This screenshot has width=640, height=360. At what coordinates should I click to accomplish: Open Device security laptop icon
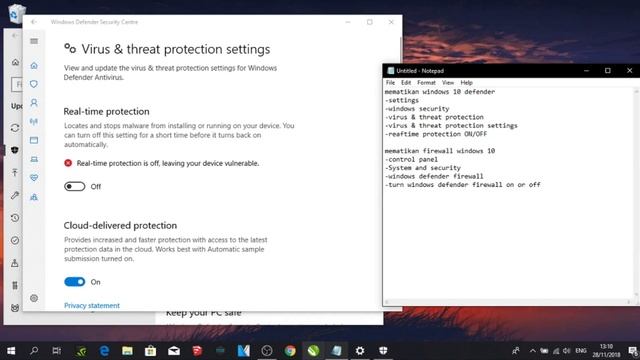click(x=34, y=159)
